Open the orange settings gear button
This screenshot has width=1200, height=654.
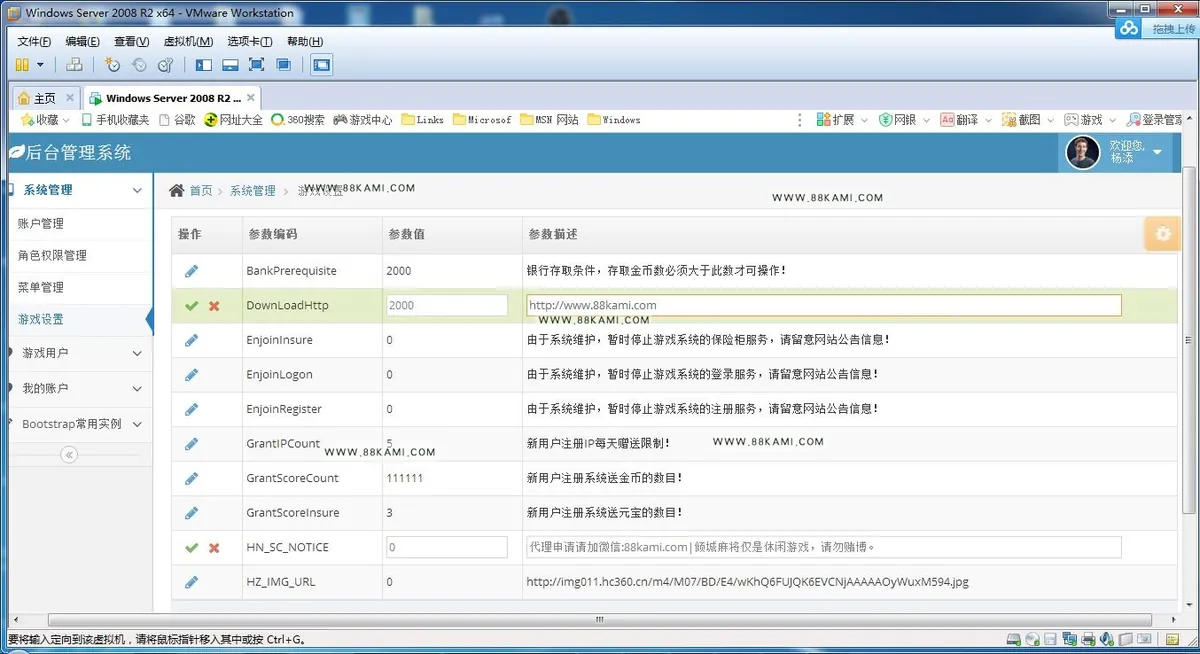pos(1161,233)
